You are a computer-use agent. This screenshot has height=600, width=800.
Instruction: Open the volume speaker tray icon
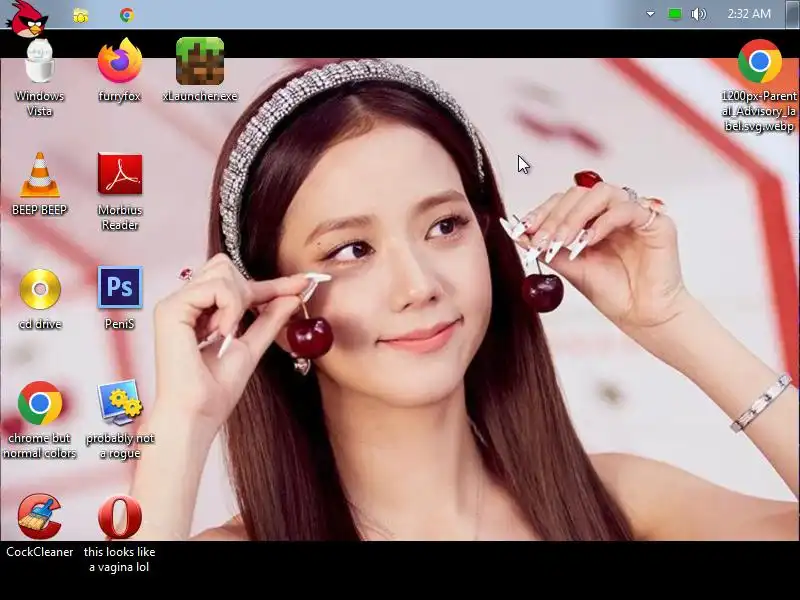[698, 14]
